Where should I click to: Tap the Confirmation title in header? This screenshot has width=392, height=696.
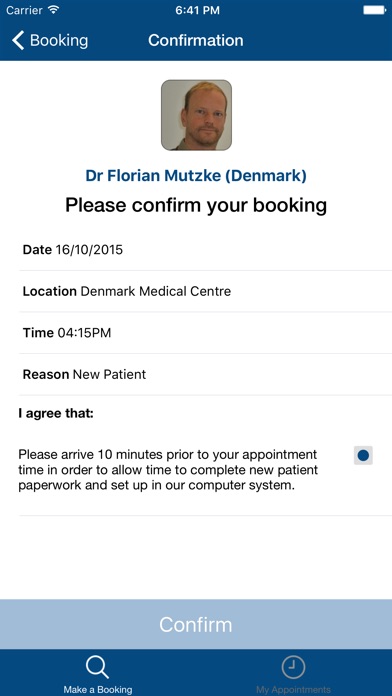pyautogui.click(x=196, y=40)
